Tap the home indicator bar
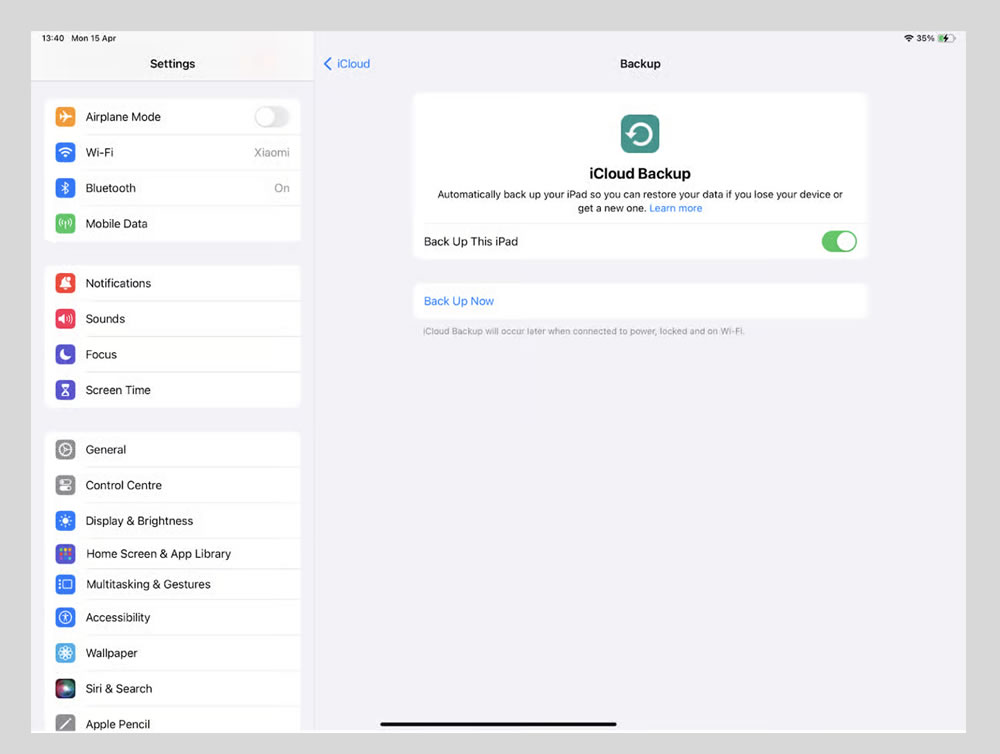 pos(498,724)
